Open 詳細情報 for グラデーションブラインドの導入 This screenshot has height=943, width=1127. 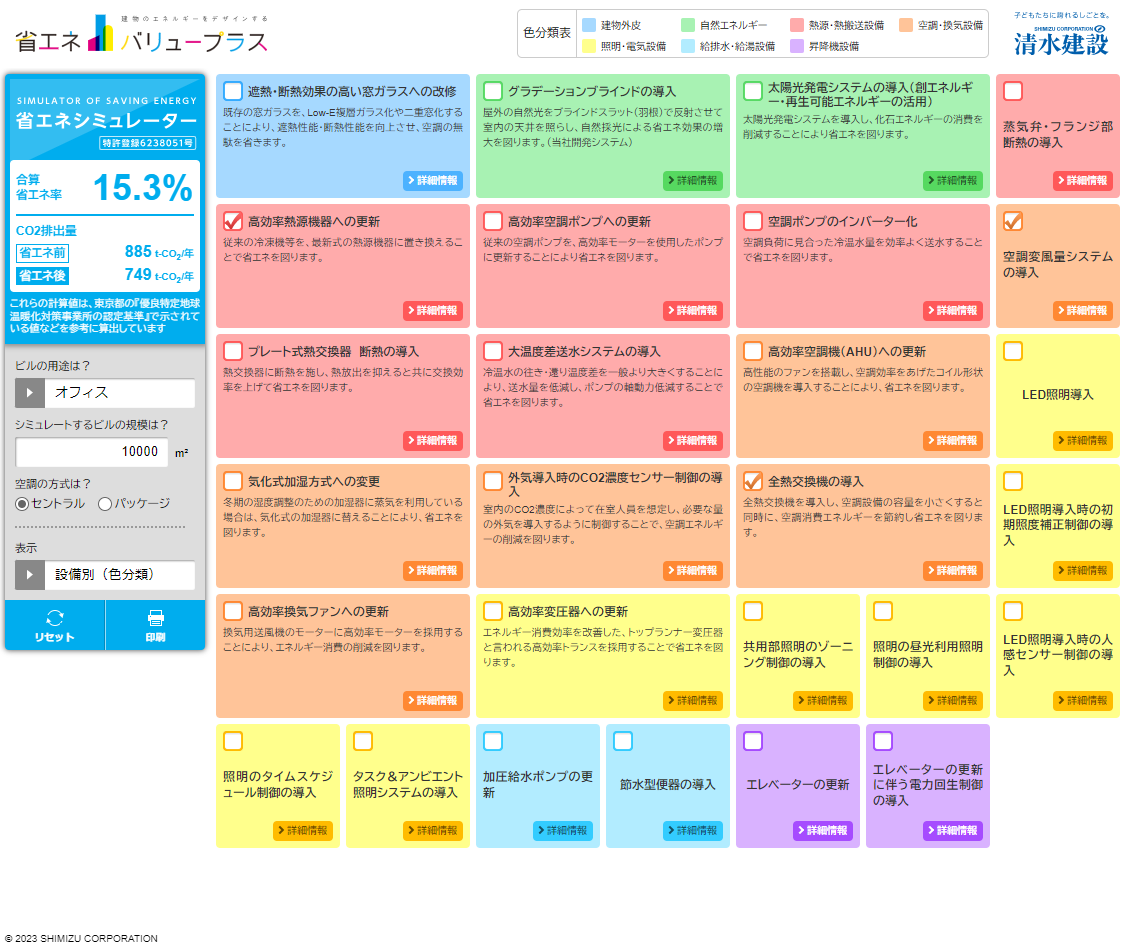(692, 181)
